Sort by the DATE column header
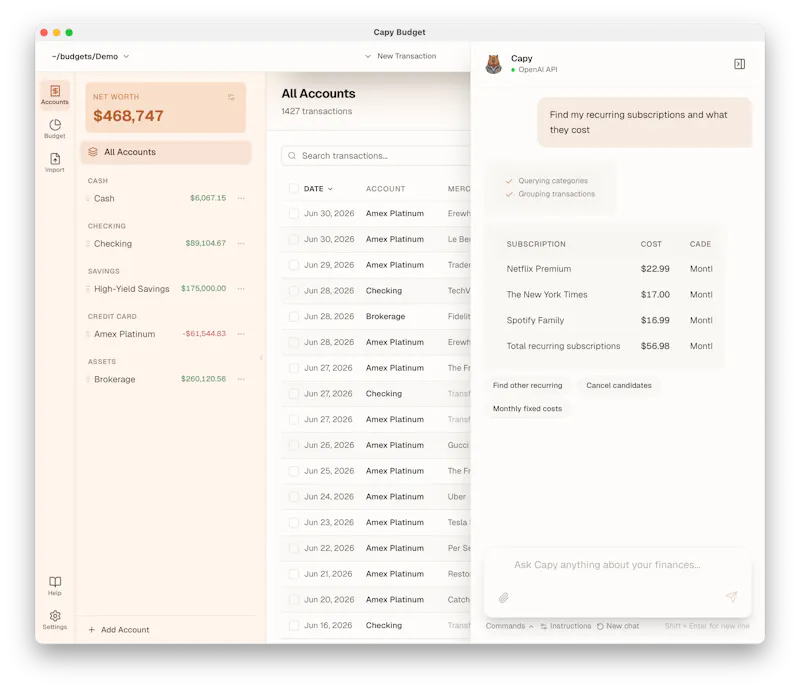The width and height of the screenshot is (800, 690). point(318,189)
